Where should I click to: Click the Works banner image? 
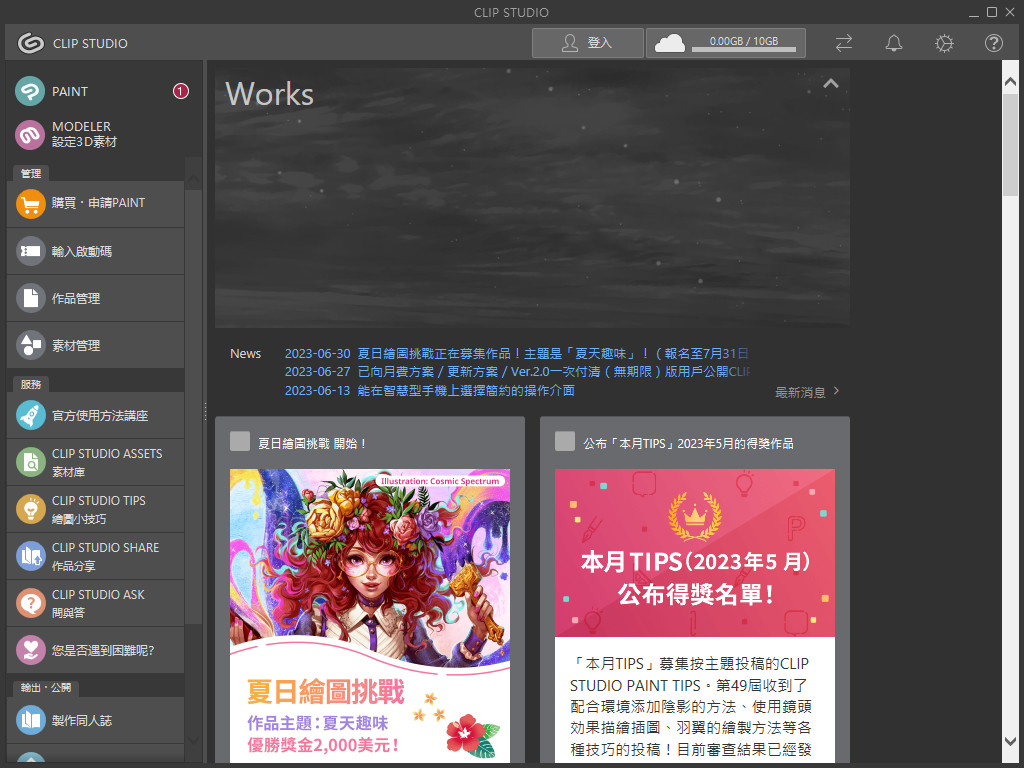click(532, 197)
